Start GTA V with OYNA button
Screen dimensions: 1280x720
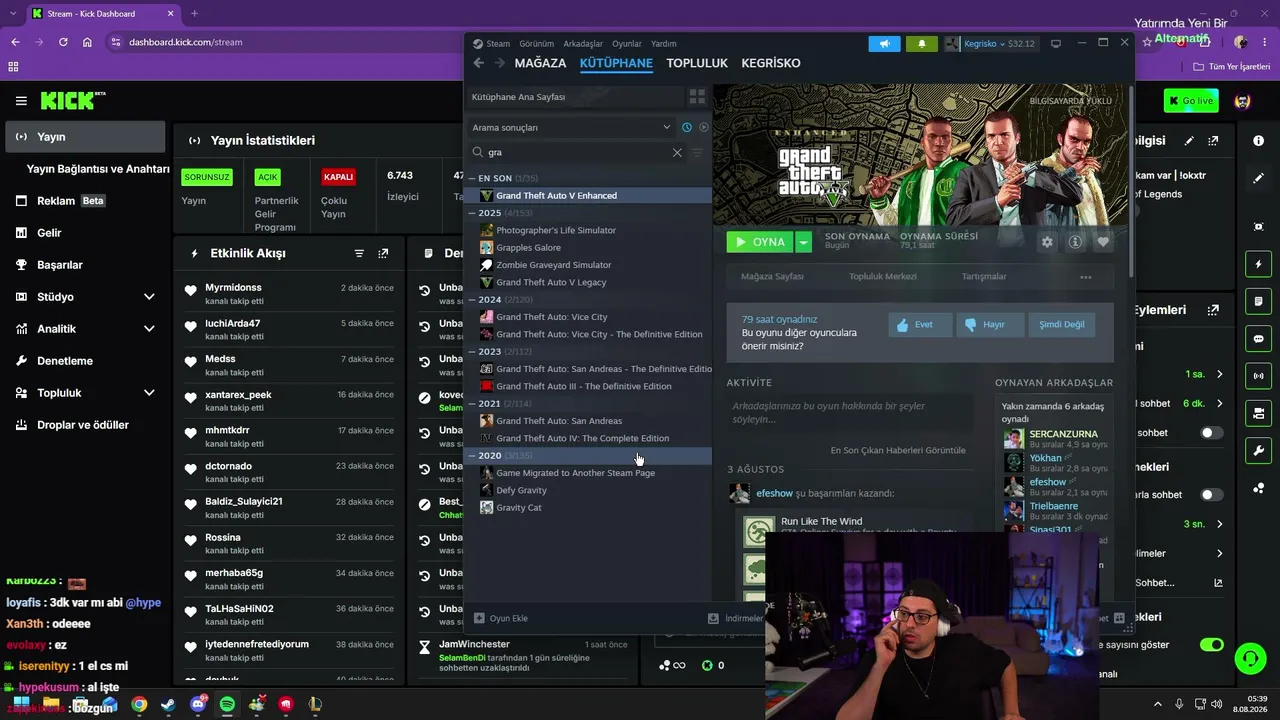760,242
